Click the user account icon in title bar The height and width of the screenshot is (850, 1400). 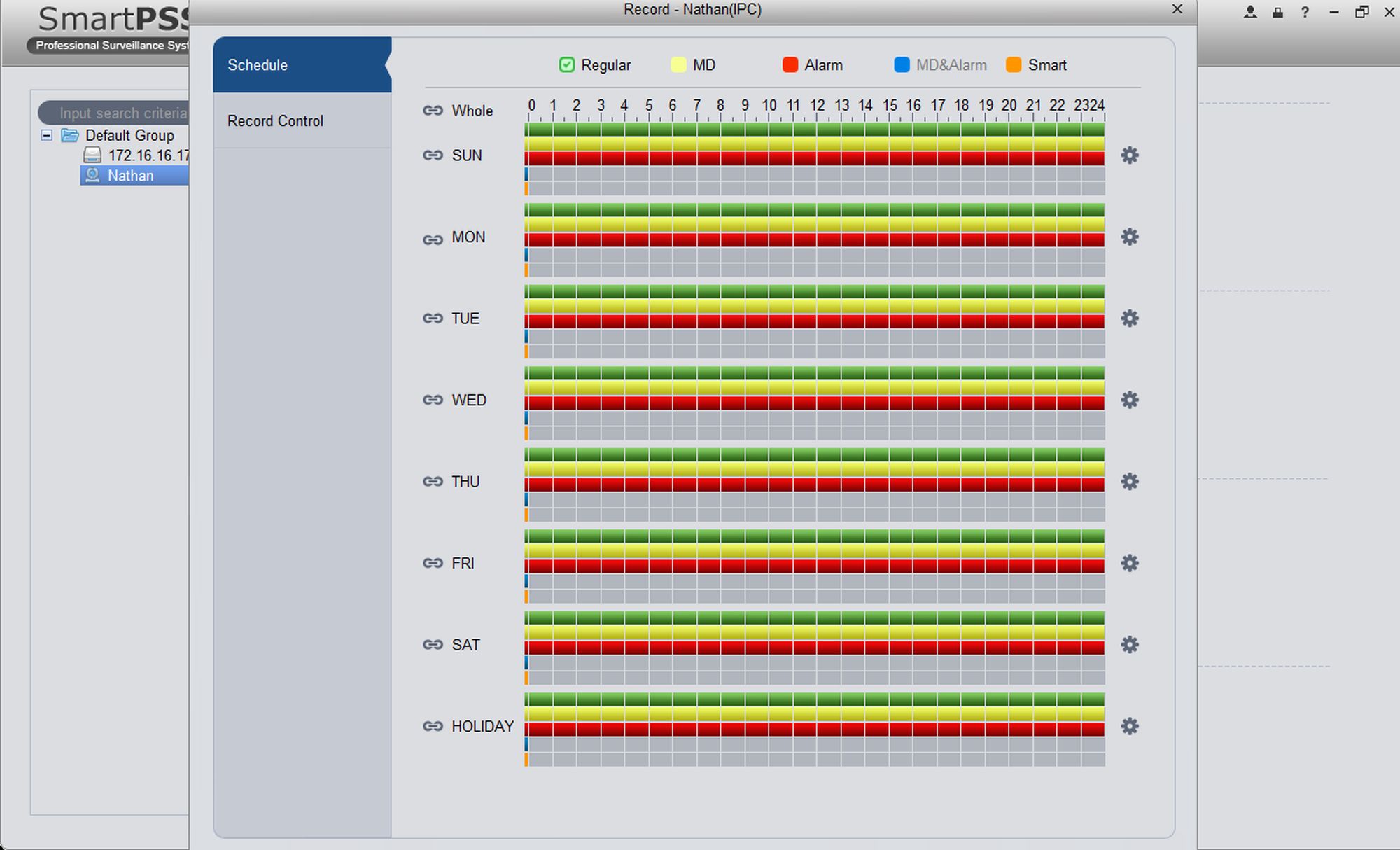pos(1250,12)
